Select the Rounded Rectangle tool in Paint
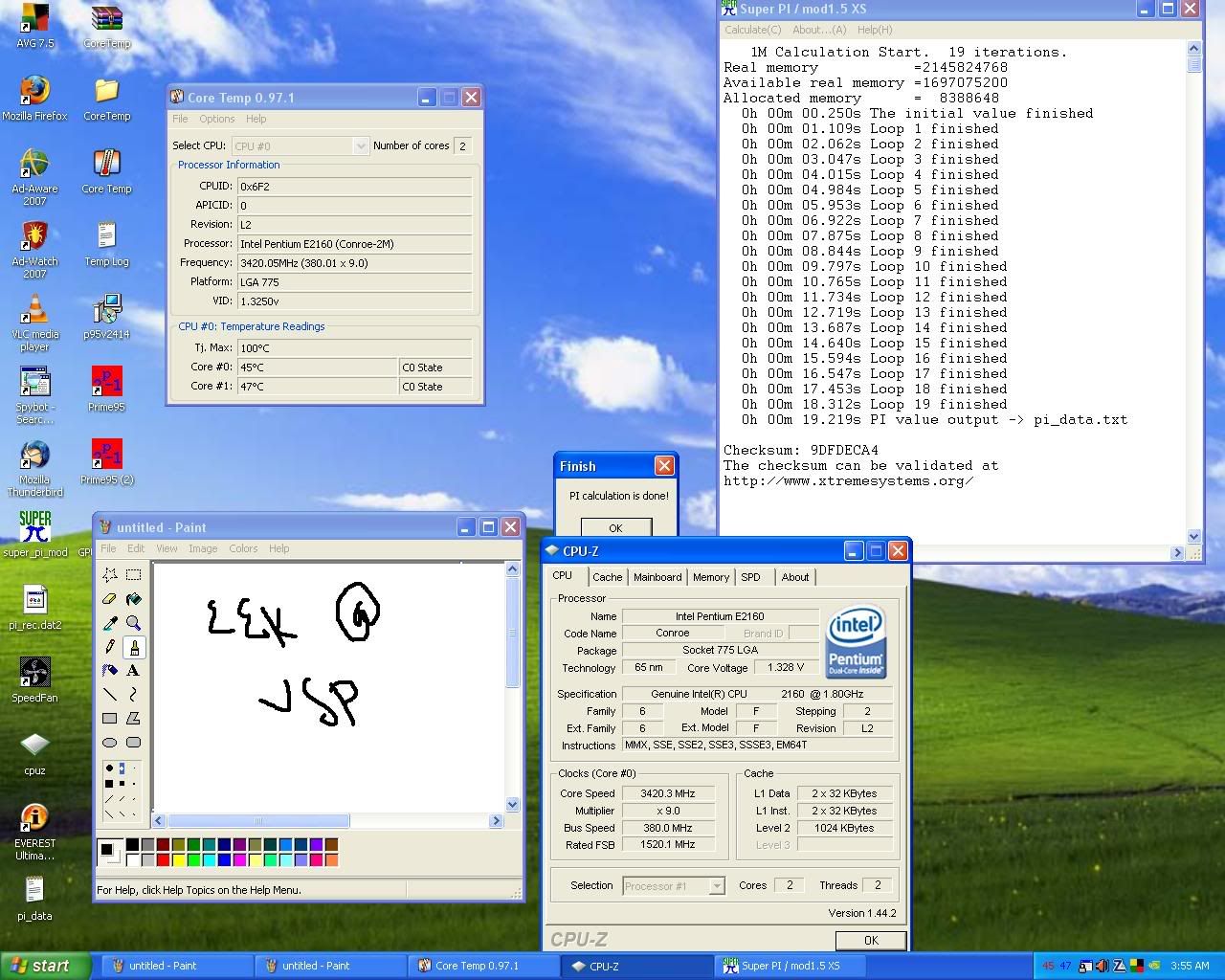The height and width of the screenshot is (980, 1225). point(133,742)
